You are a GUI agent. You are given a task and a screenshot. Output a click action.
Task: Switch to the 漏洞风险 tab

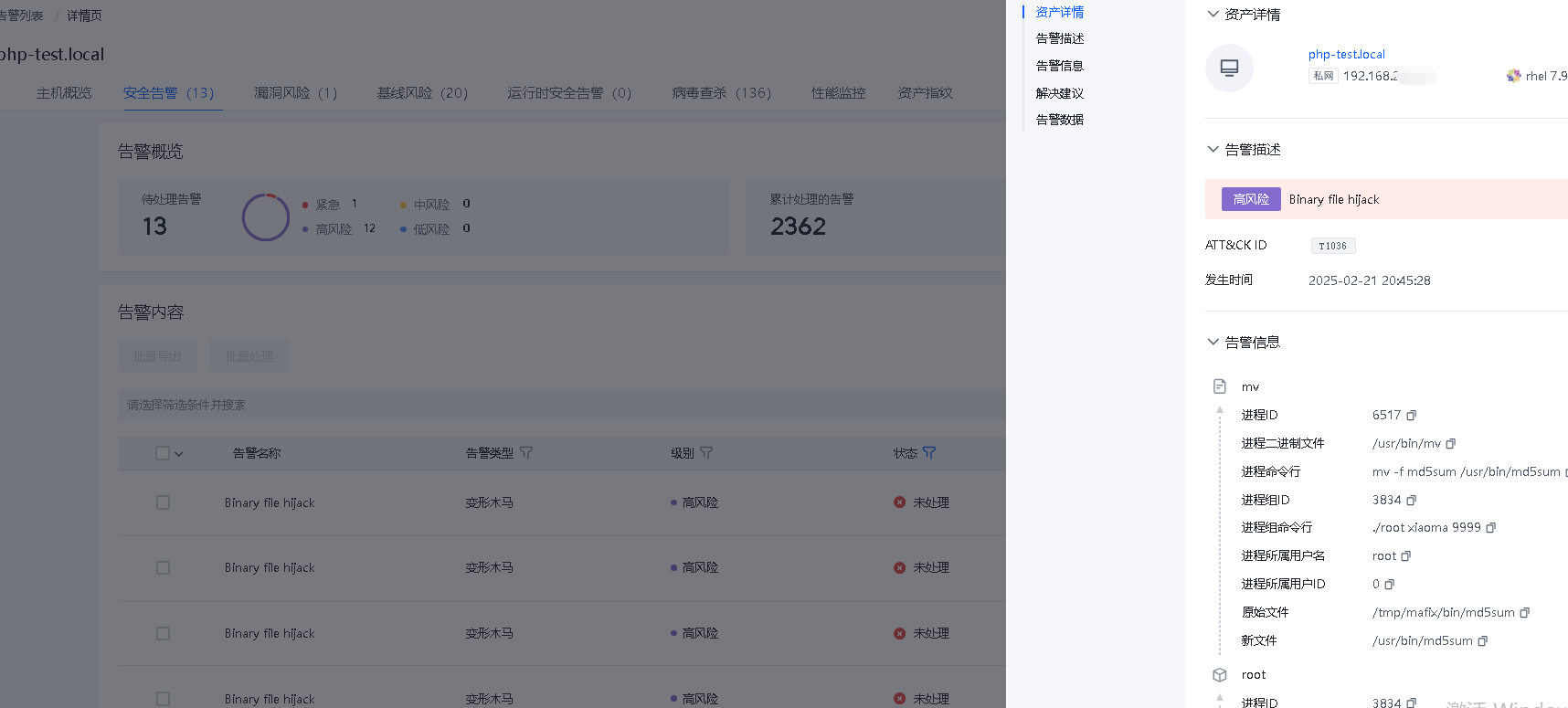tap(295, 93)
